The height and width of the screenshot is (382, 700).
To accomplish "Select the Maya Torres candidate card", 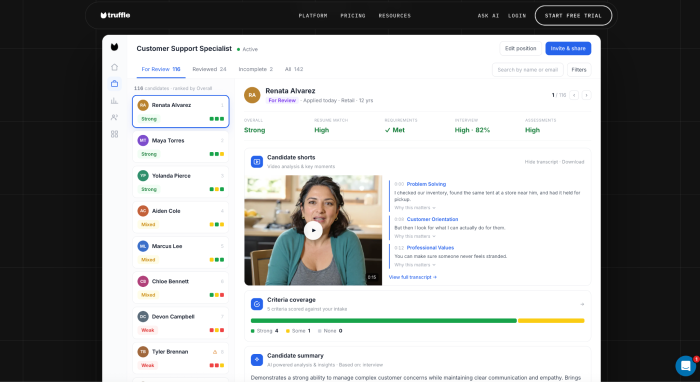I will (x=180, y=147).
